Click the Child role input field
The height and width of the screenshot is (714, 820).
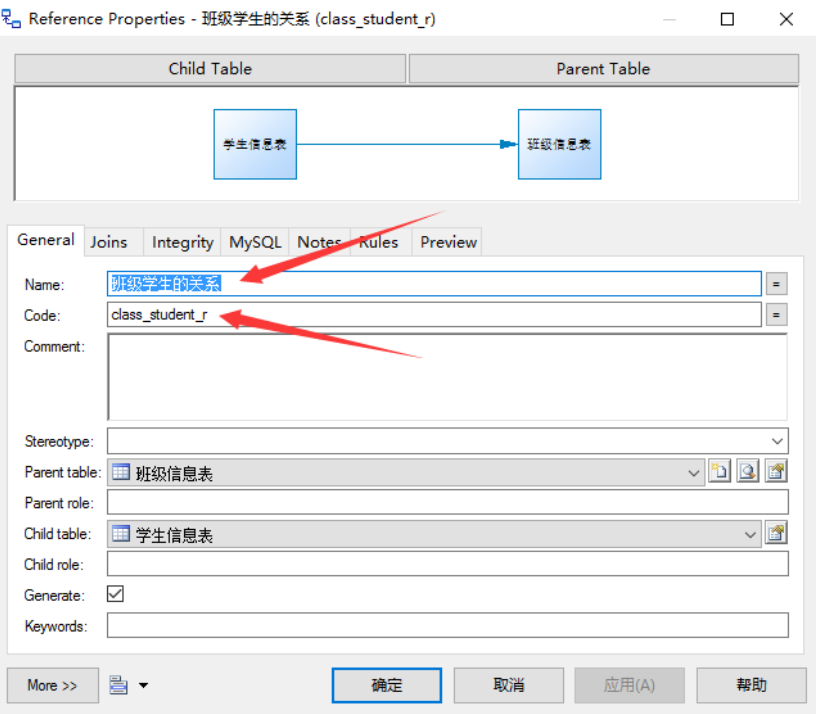click(x=448, y=564)
